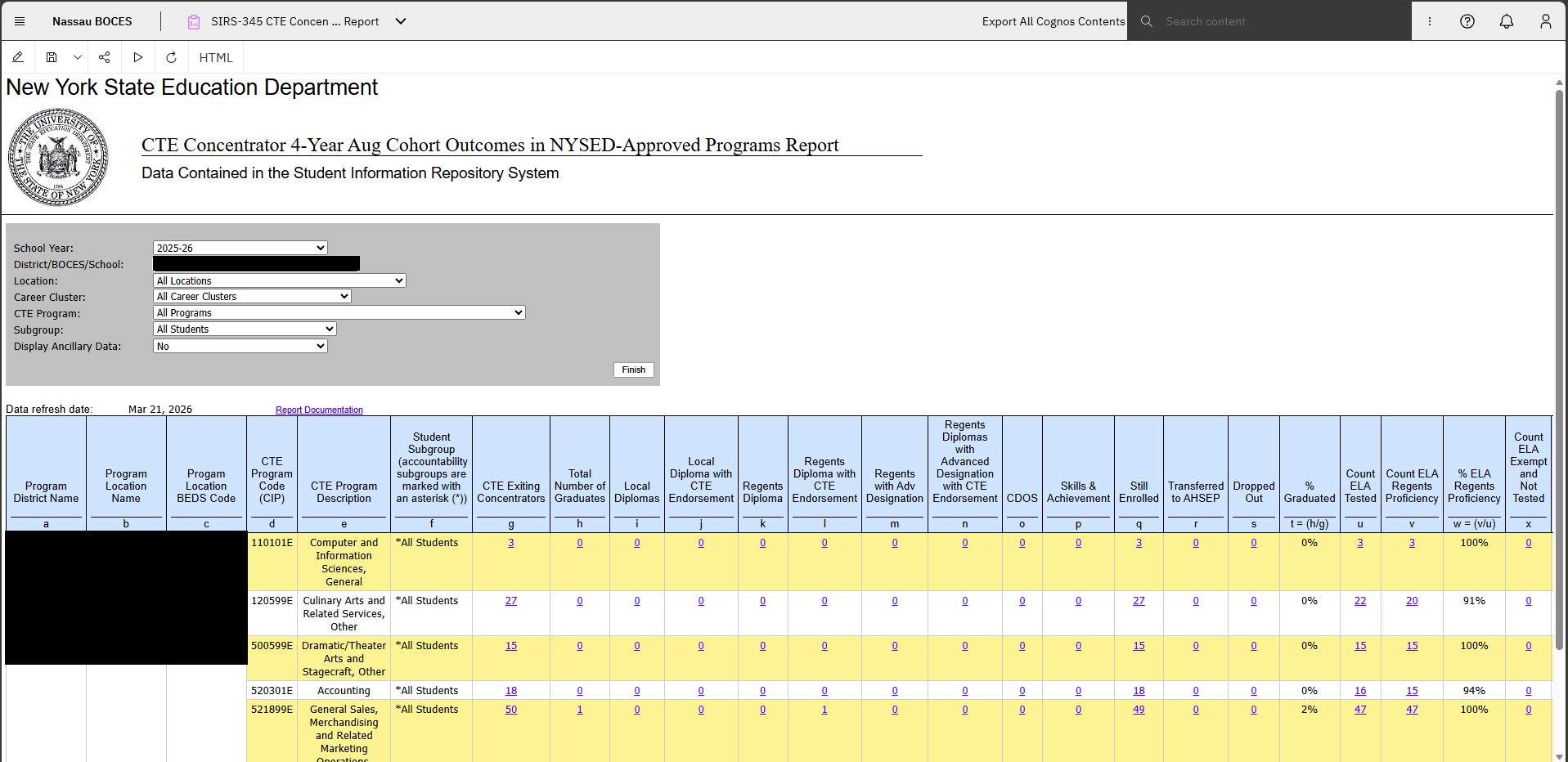The height and width of the screenshot is (762, 1568).
Task: Open the Help question mark icon
Action: (x=1467, y=21)
